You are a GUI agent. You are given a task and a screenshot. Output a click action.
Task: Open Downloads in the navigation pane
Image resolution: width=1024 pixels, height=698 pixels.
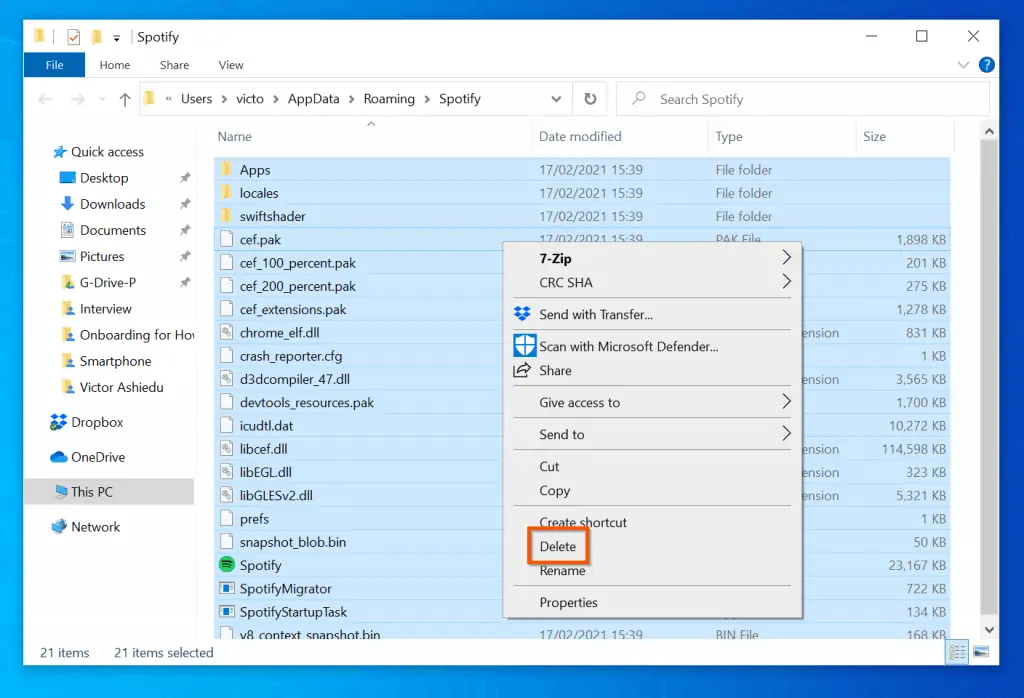point(112,204)
